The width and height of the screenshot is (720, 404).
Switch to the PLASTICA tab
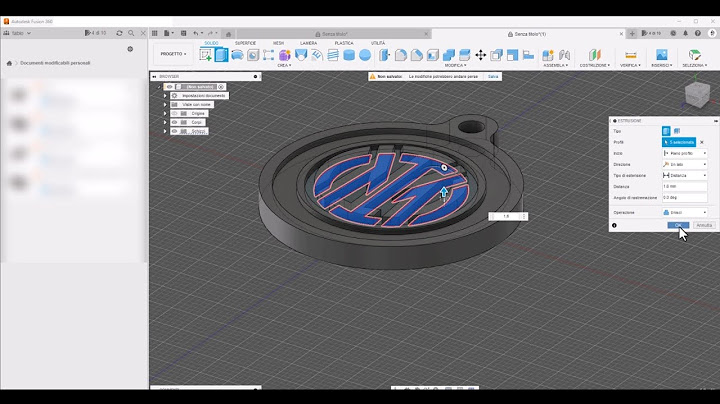point(344,43)
